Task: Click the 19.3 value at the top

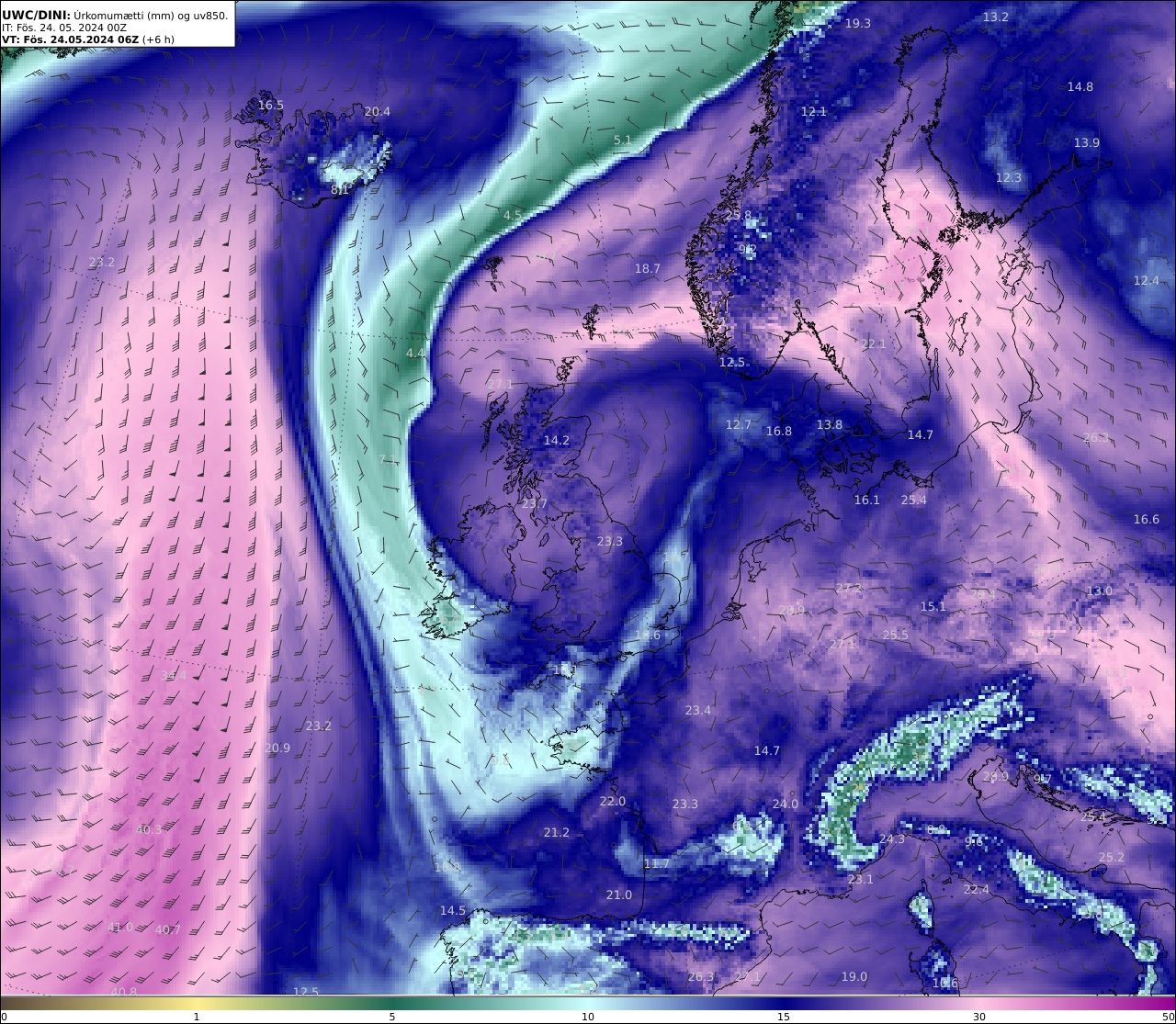Action: (857, 24)
